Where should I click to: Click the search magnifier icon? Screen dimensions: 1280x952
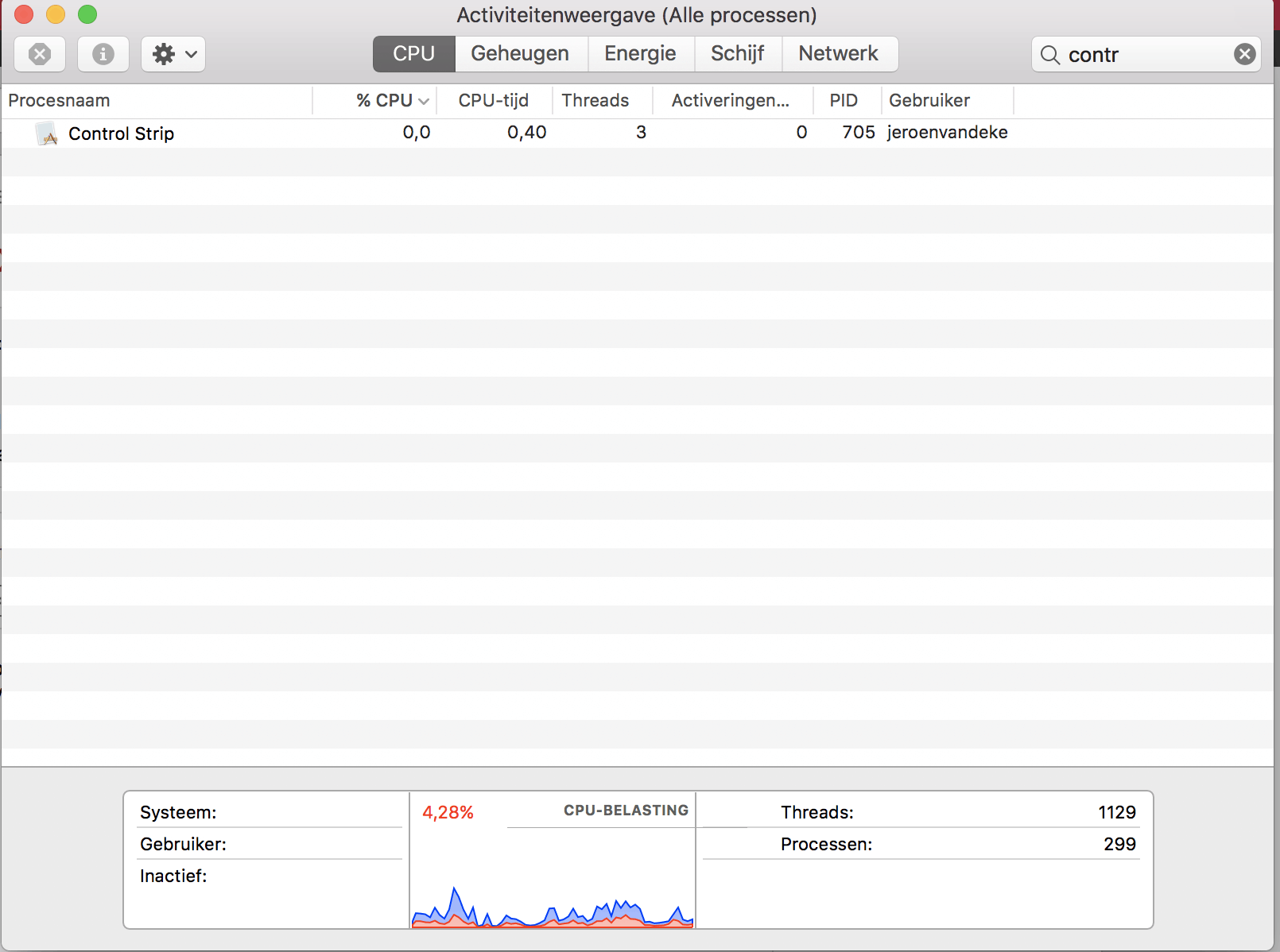[x=1050, y=55]
